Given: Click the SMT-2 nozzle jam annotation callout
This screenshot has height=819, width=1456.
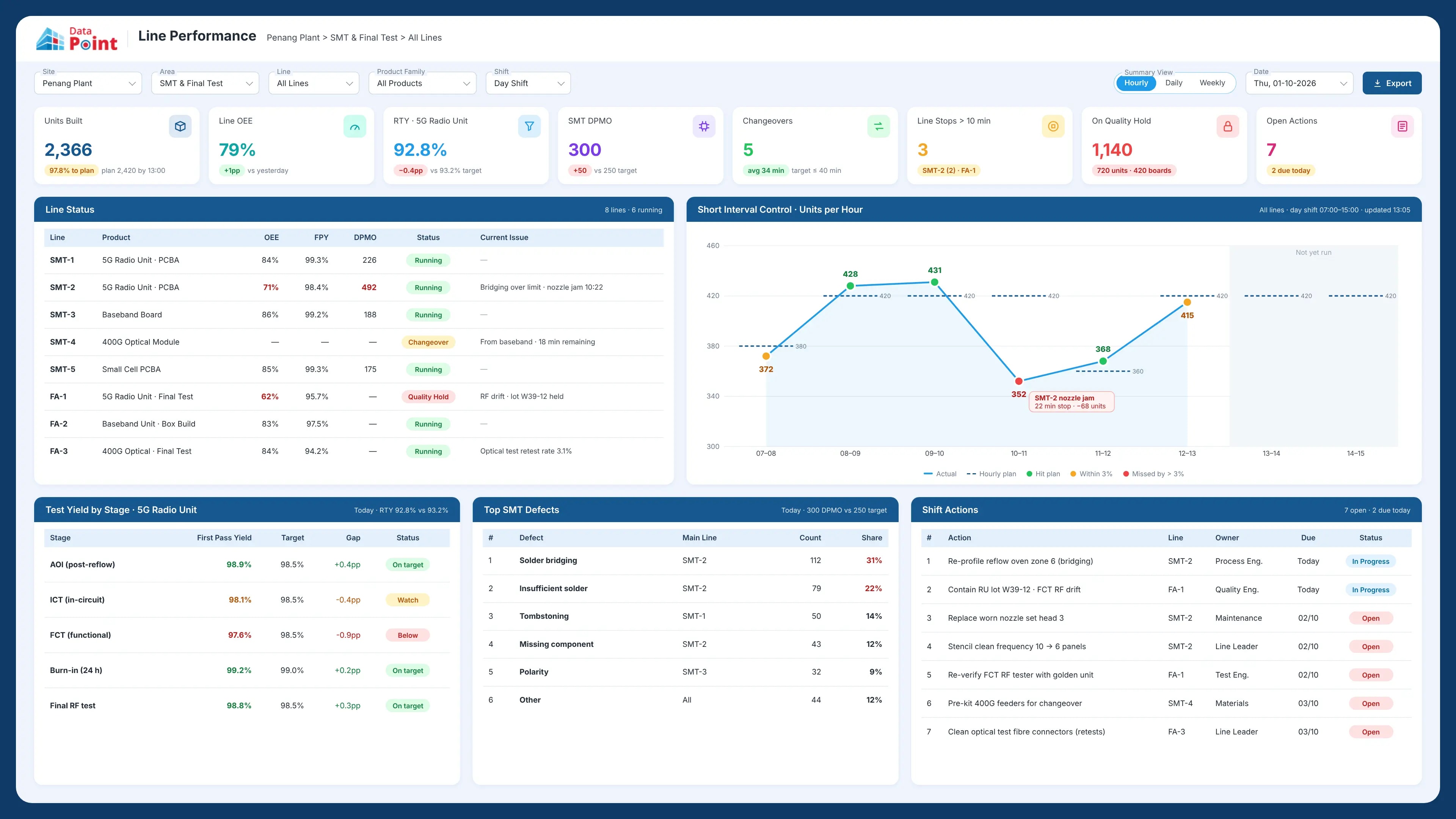Looking at the screenshot, I should 1071,402.
